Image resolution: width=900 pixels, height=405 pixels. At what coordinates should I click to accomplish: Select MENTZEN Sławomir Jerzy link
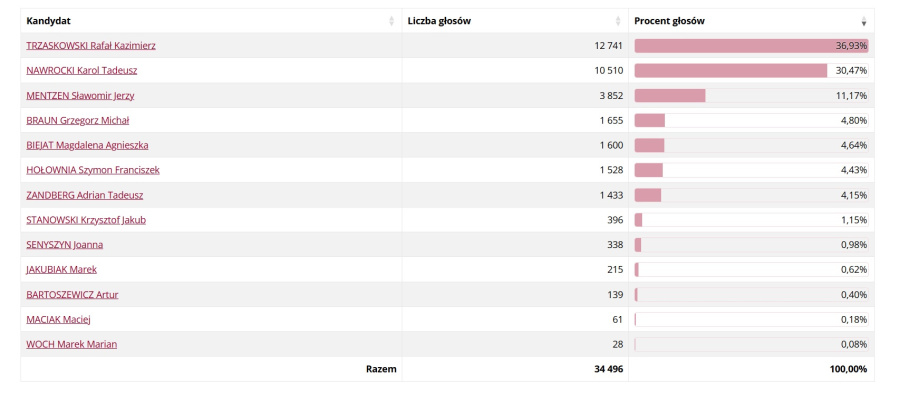coord(80,96)
